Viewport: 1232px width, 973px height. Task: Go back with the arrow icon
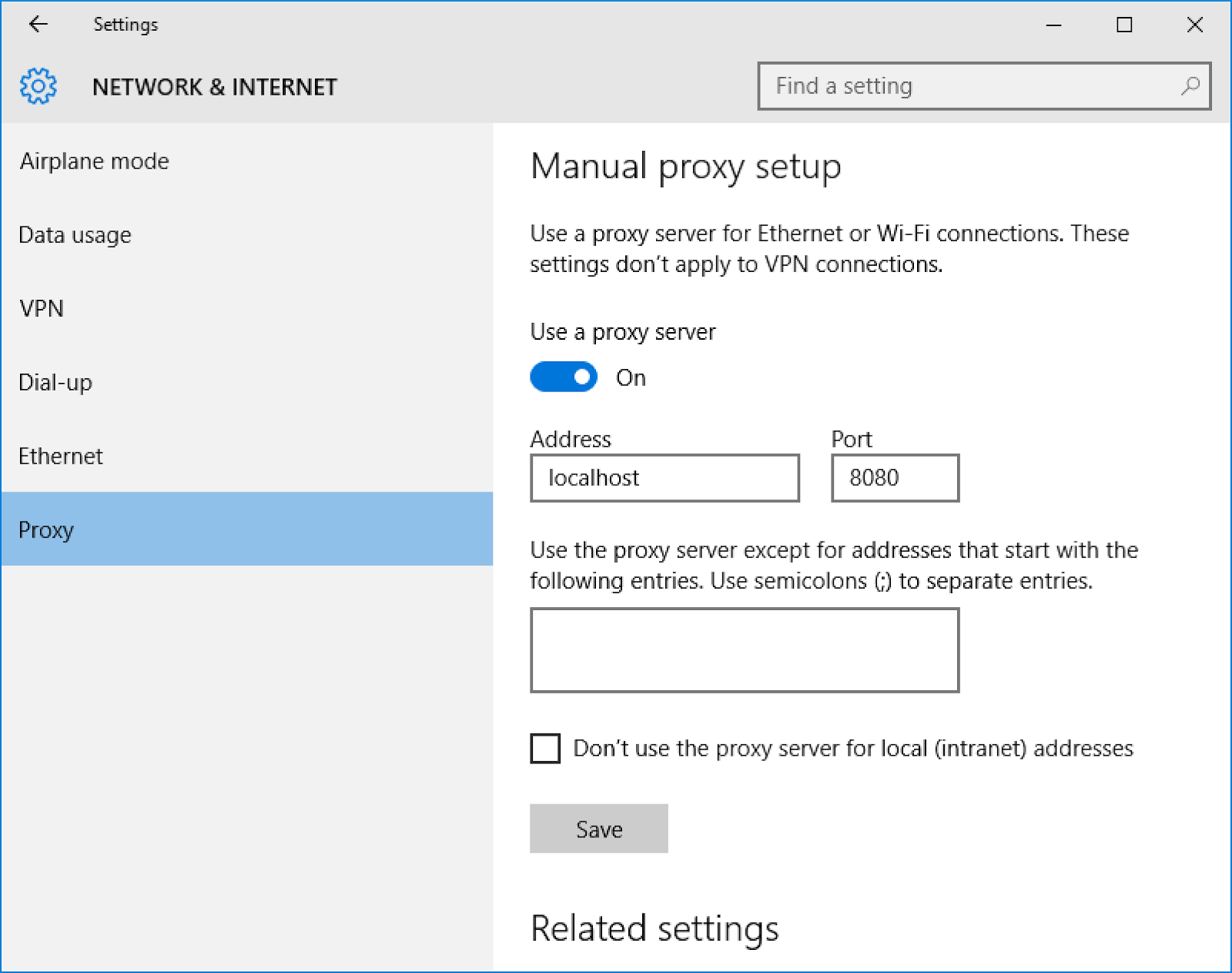tap(38, 25)
